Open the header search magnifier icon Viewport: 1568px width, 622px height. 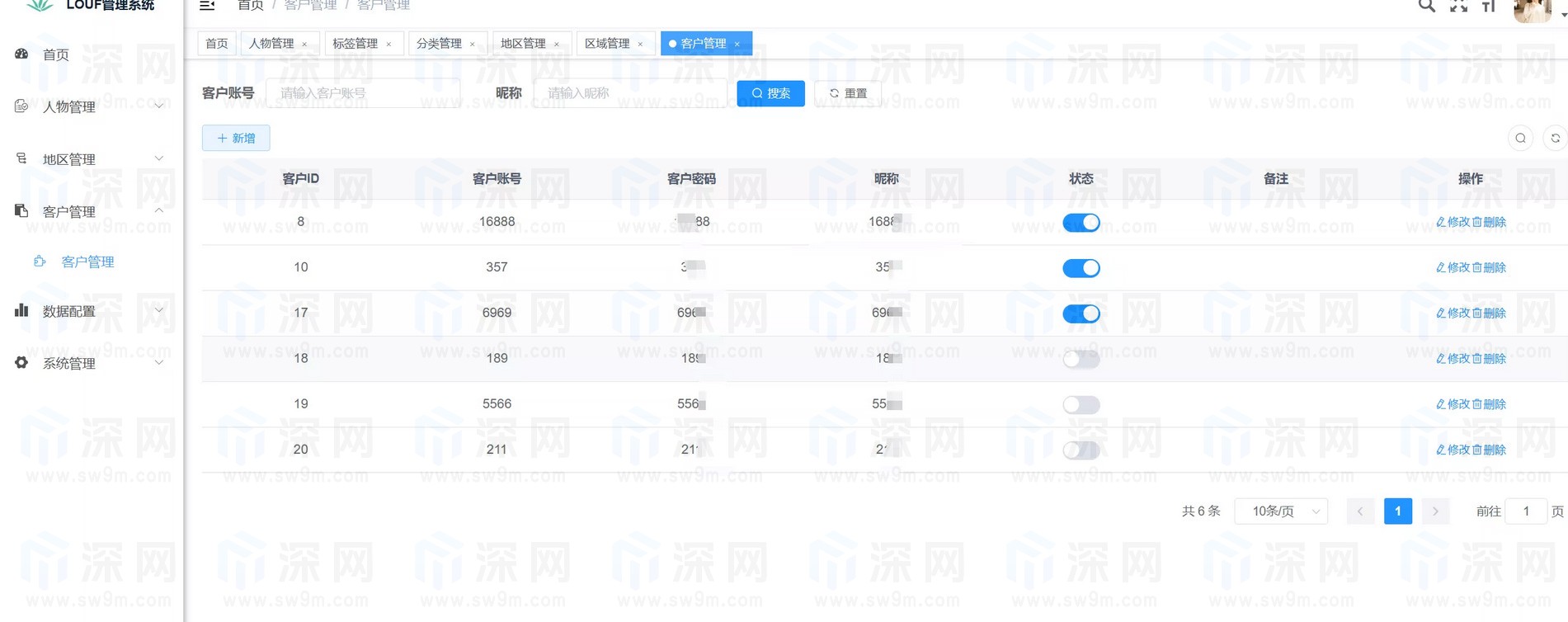click(x=1426, y=6)
